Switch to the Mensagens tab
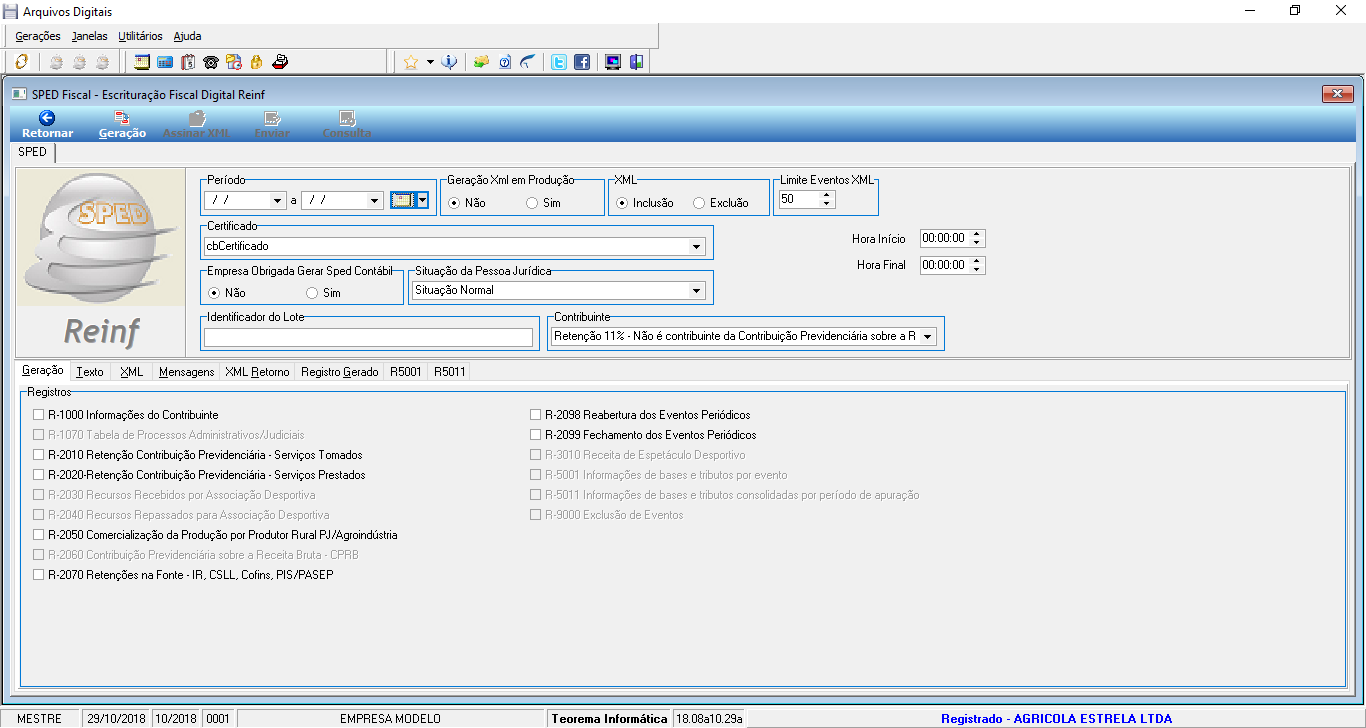 coord(187,372)
